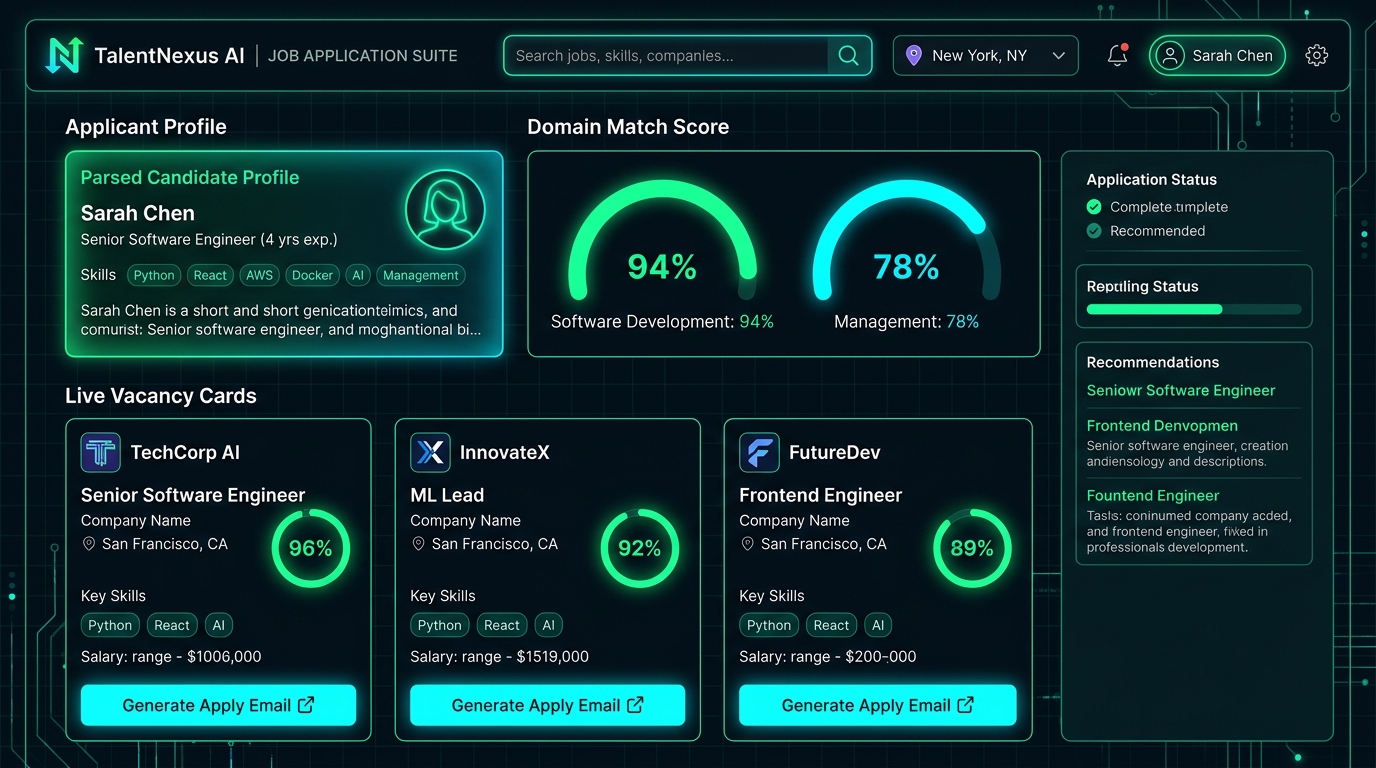Click the ML Lead job title
The width and height of the screenshot is (1376, 768).
click(447, 495)
